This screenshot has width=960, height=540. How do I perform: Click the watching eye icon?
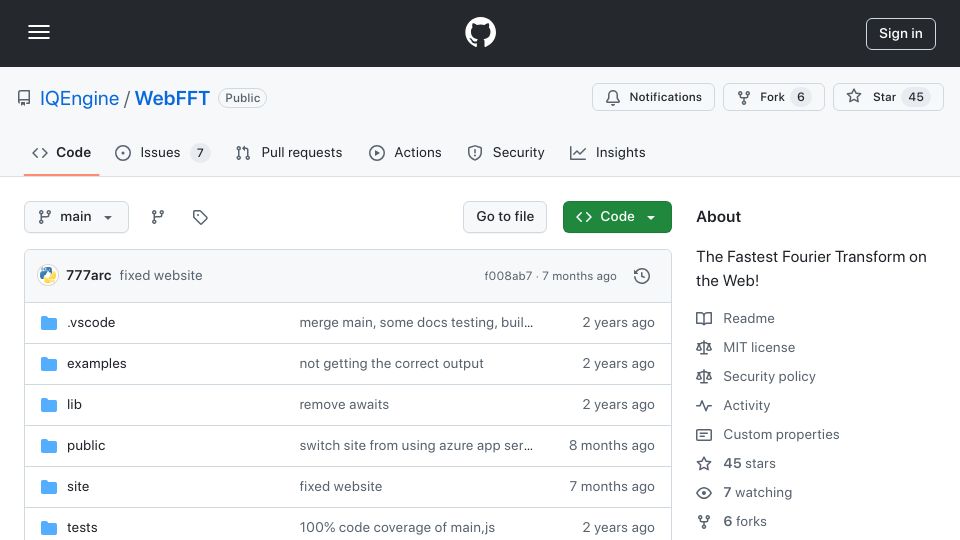pos(704,493)
